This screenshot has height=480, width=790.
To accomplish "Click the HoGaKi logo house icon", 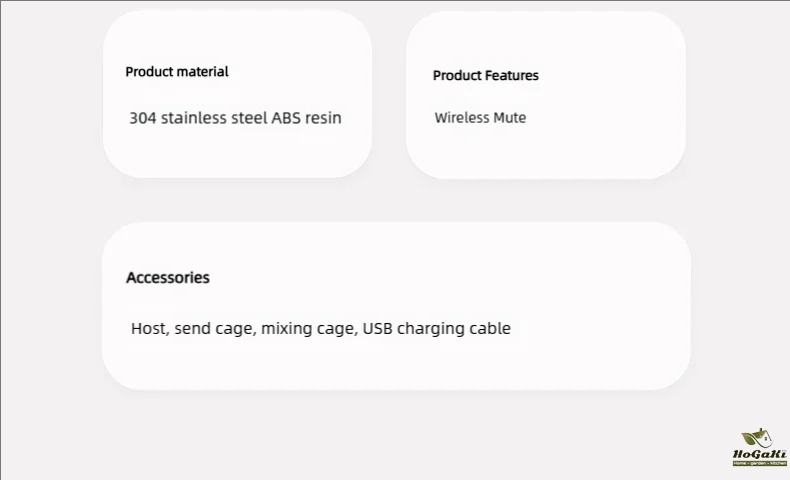I will click(x=757, y=438).
